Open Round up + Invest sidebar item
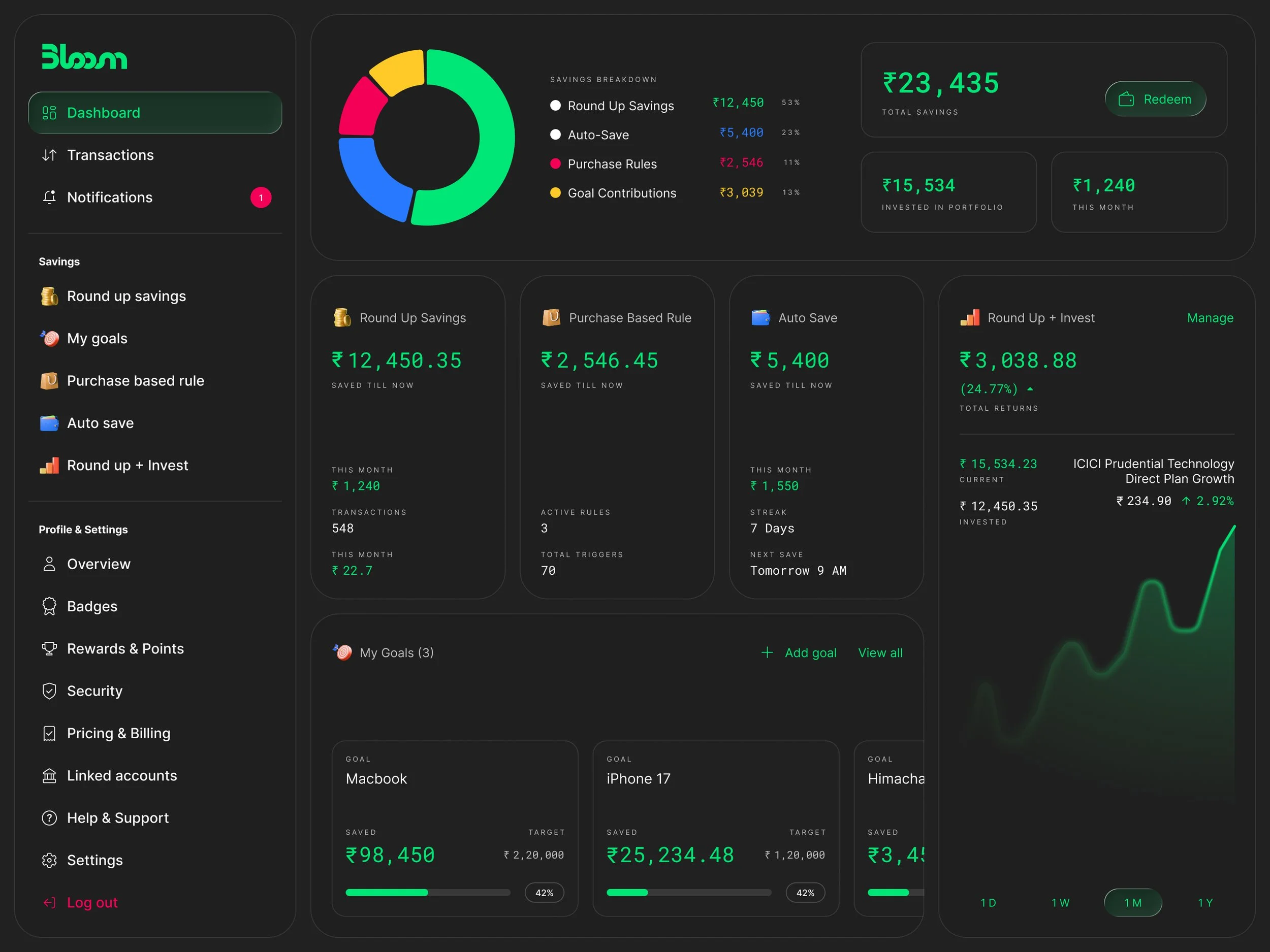This screenshot has width=1270, height=952. point(155,466)
